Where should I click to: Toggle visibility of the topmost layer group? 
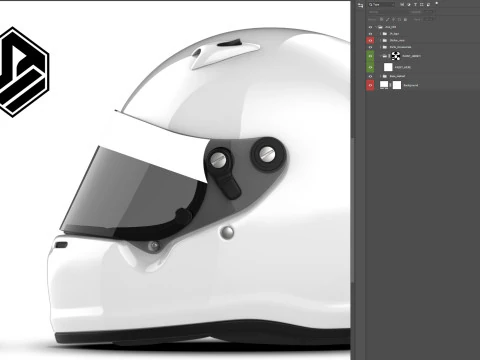point(370,27)
